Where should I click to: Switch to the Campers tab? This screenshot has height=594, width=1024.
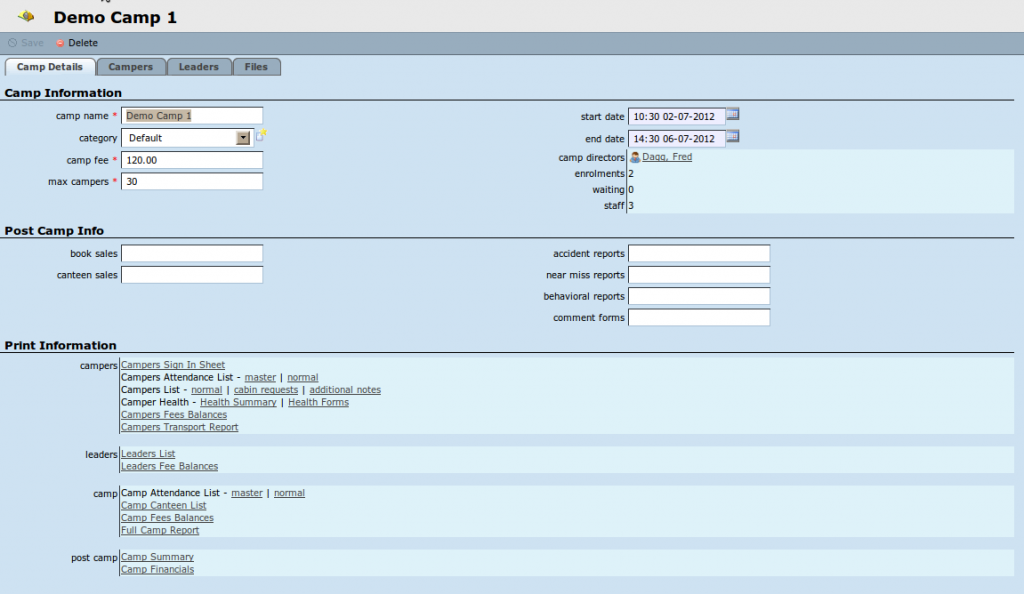point(131,67)
